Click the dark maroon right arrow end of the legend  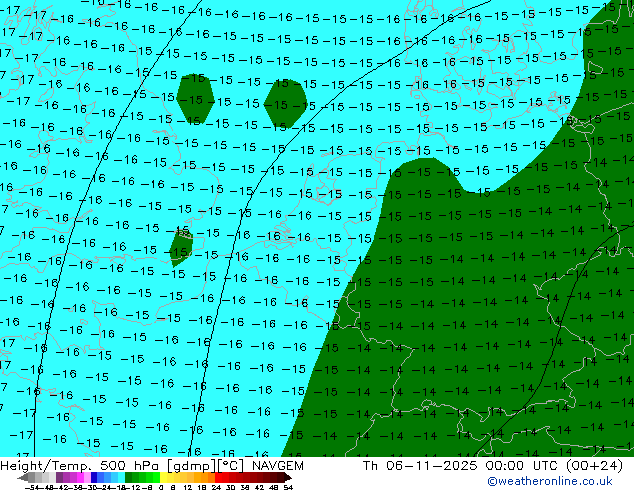[288, 477]
